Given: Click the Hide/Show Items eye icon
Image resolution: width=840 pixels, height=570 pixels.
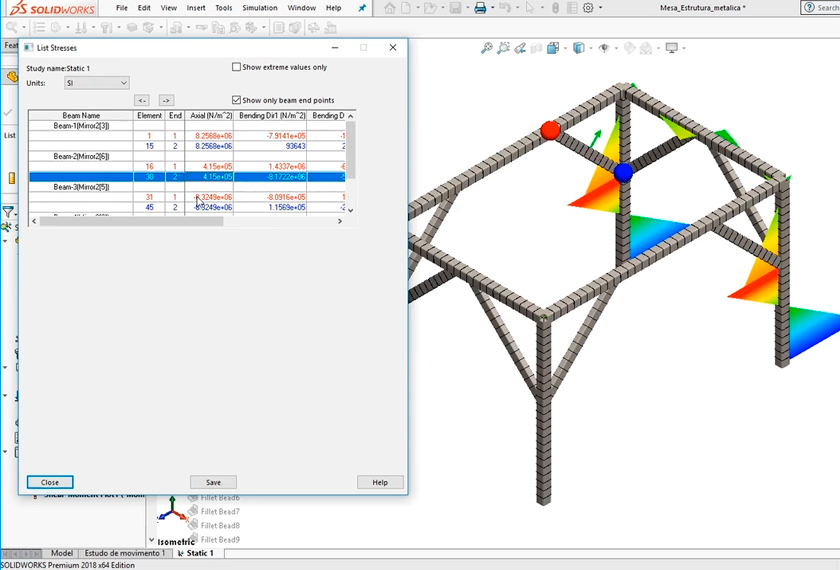Looking at the screenshot, I should [603, 48].
